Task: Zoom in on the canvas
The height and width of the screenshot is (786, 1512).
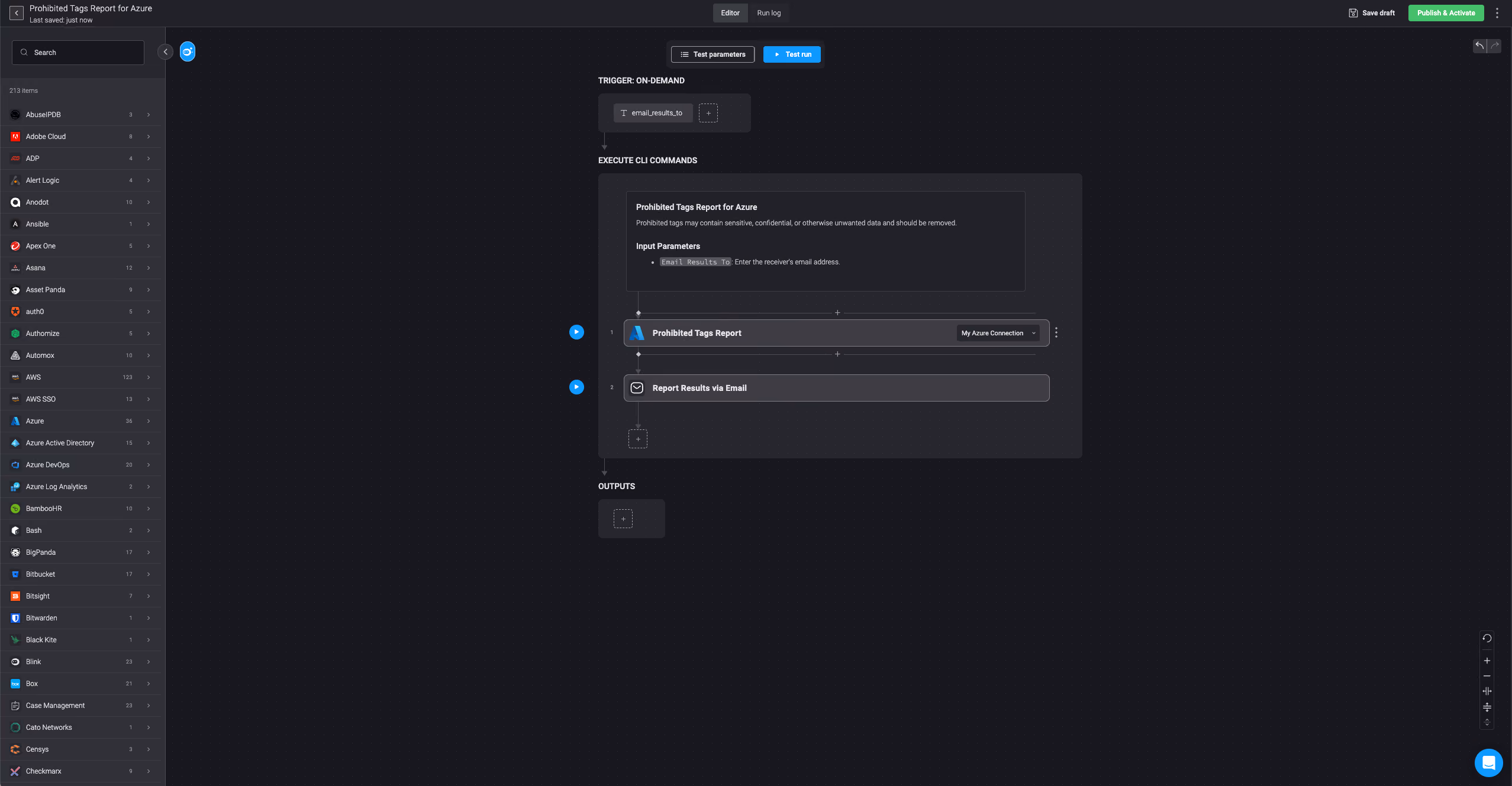Action: 1487,661
